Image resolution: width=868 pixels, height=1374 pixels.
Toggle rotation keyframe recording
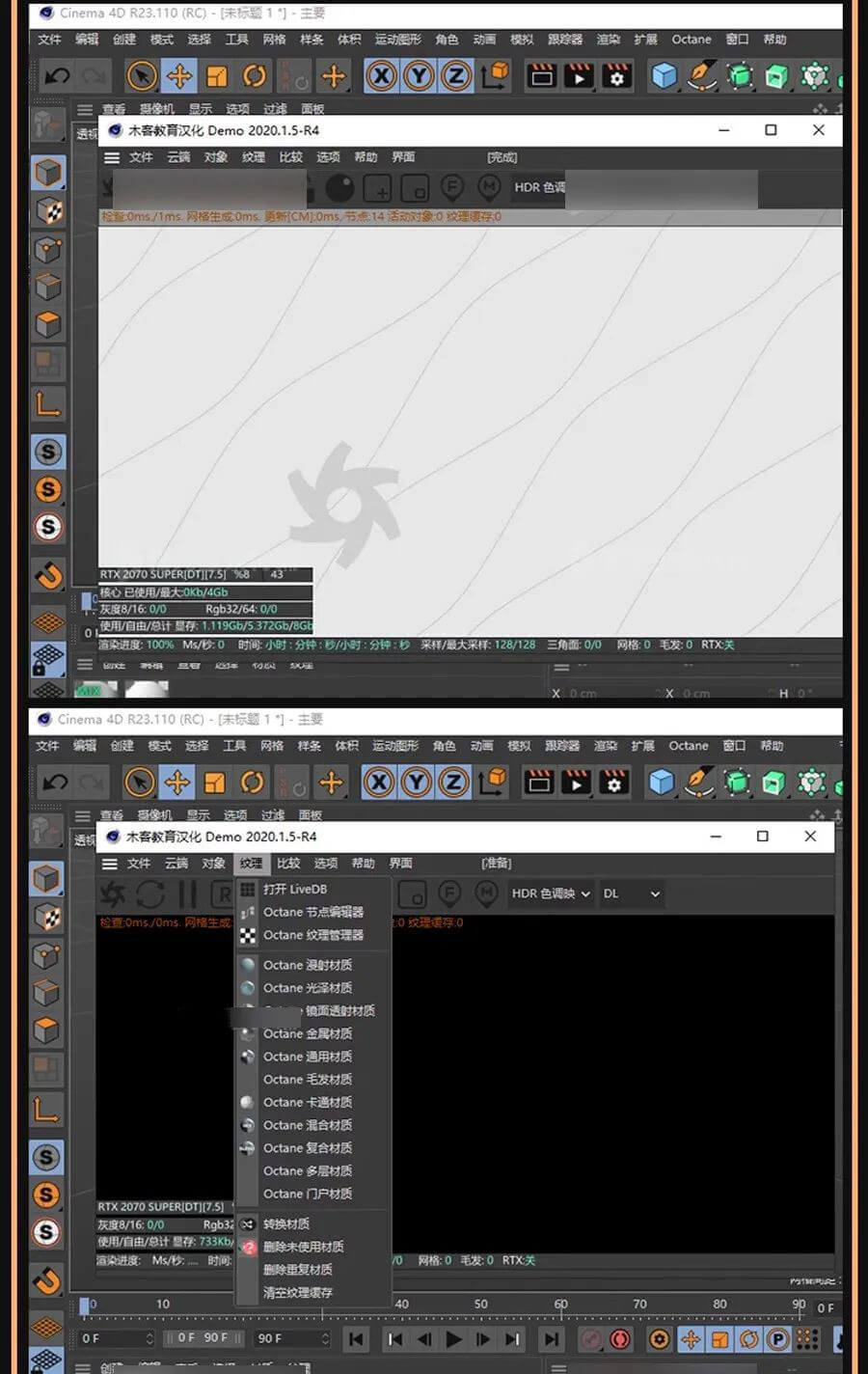click(x=748, y=1339)
